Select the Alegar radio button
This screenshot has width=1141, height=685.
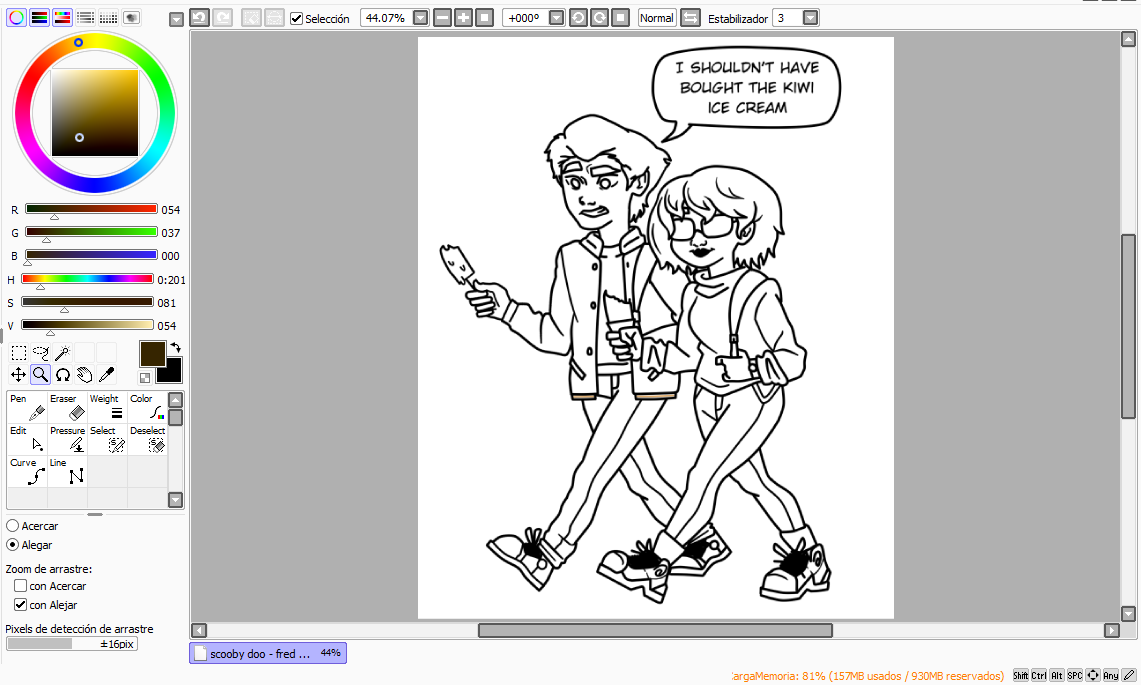click(12, 545)
